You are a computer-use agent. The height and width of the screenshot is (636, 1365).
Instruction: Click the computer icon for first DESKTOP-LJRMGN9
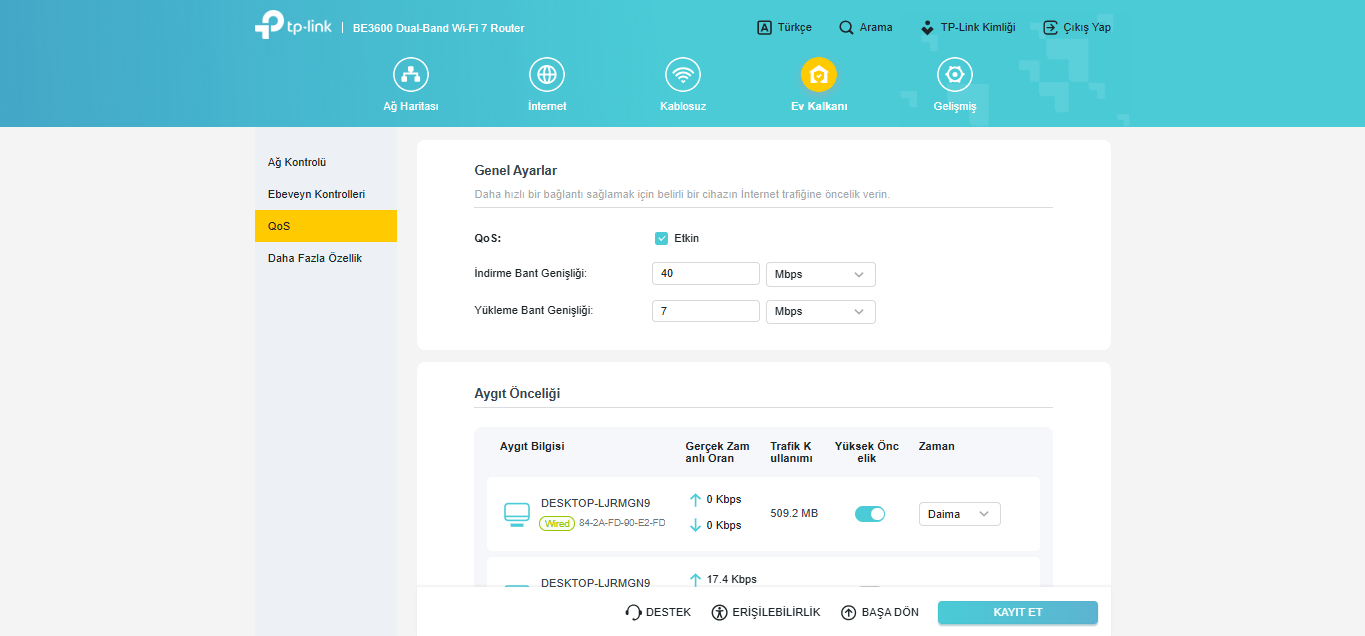516,514
